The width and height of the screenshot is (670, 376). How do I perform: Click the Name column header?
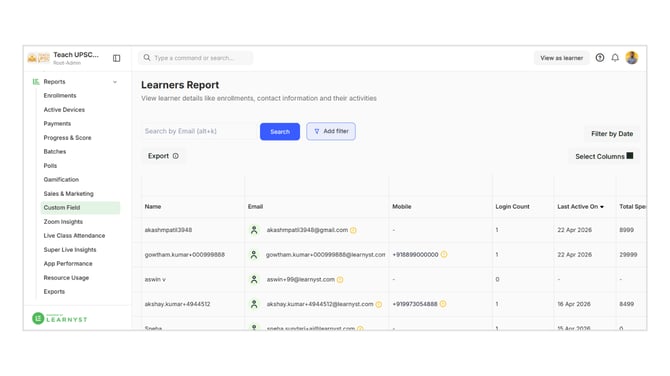pyautogui.click(x=153, y=206)
